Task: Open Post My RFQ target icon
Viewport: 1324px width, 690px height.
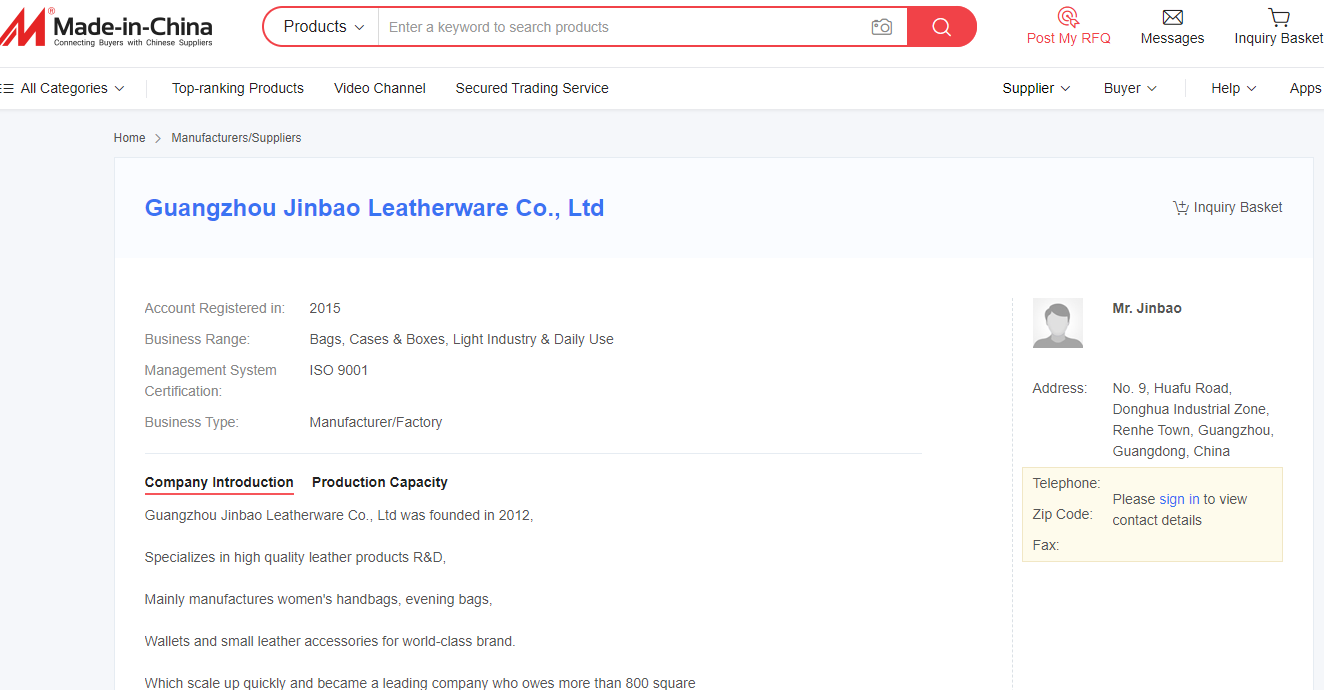Action: click(x=1068, y=17)
